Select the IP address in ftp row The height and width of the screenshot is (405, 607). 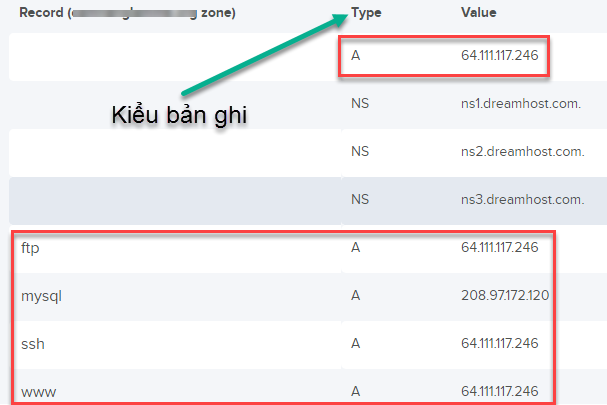pos(500,248)
